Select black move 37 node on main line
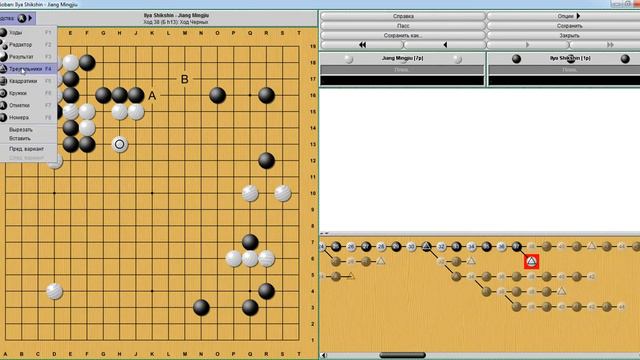640x360 pixels. pyautogui.click(x=517, y=247)
